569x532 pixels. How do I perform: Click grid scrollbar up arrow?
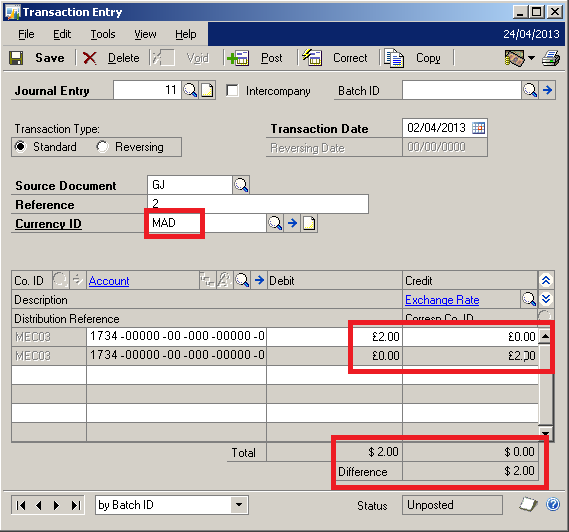(x=545, y=336)
